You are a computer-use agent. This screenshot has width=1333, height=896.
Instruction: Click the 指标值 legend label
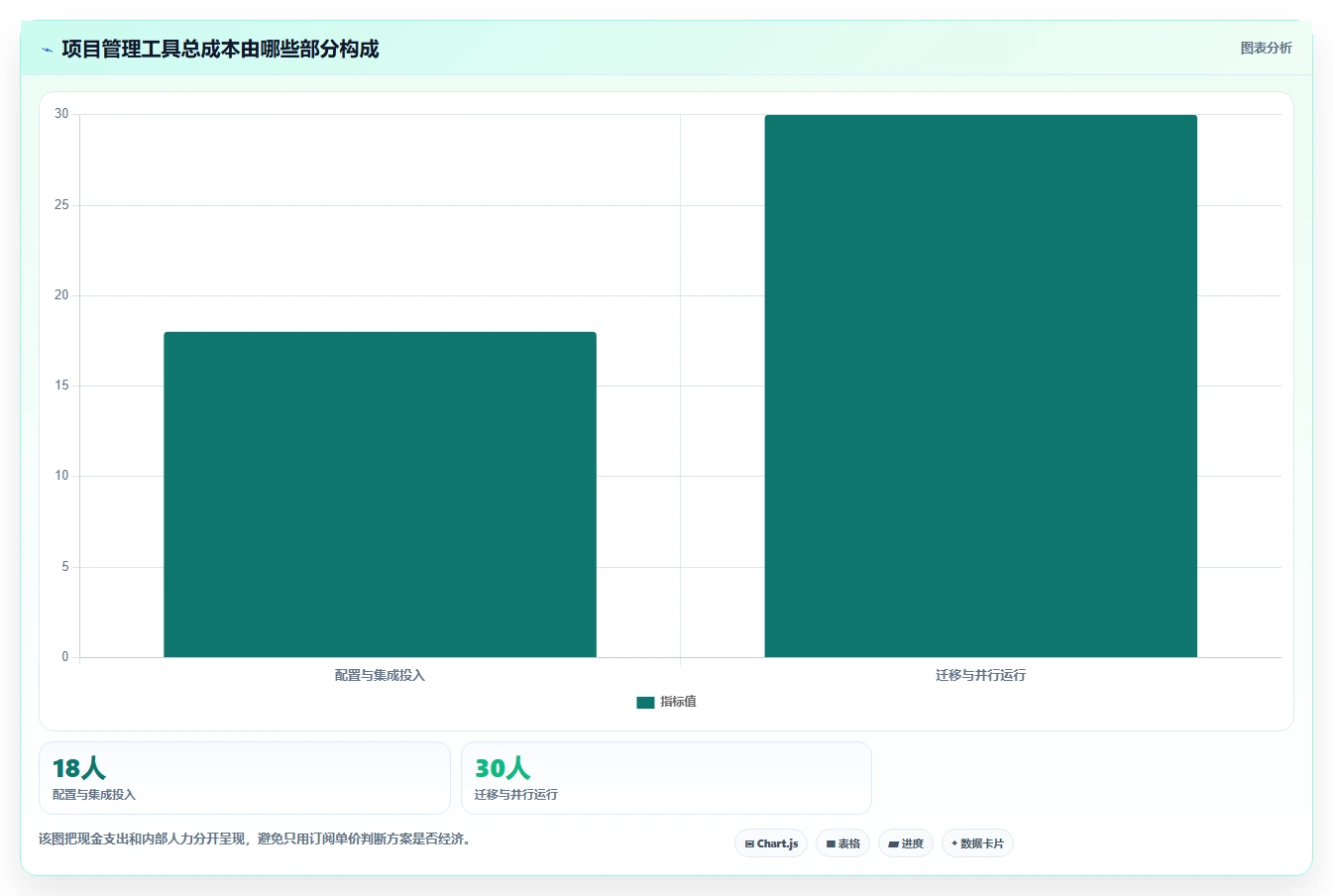click(679, 702)
